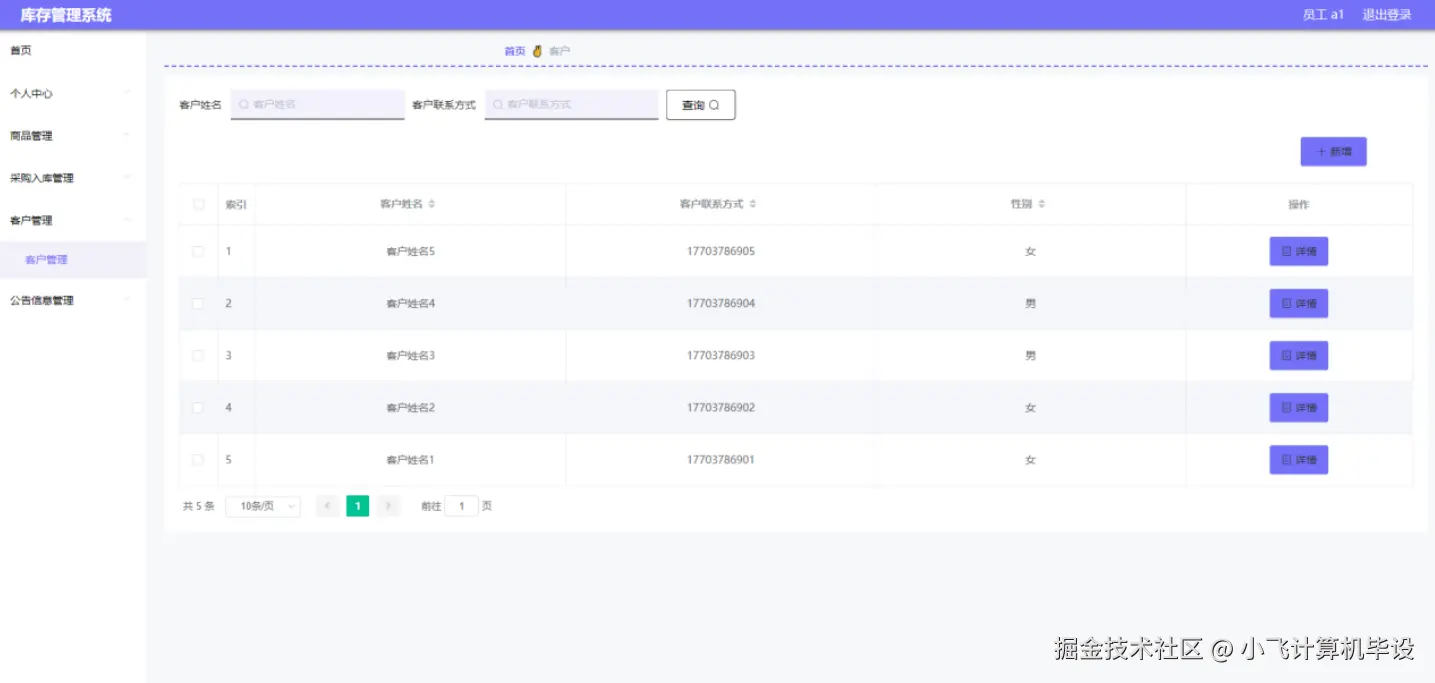
Task: Check the row for 客户姓名3
Action: click(198, 356)
